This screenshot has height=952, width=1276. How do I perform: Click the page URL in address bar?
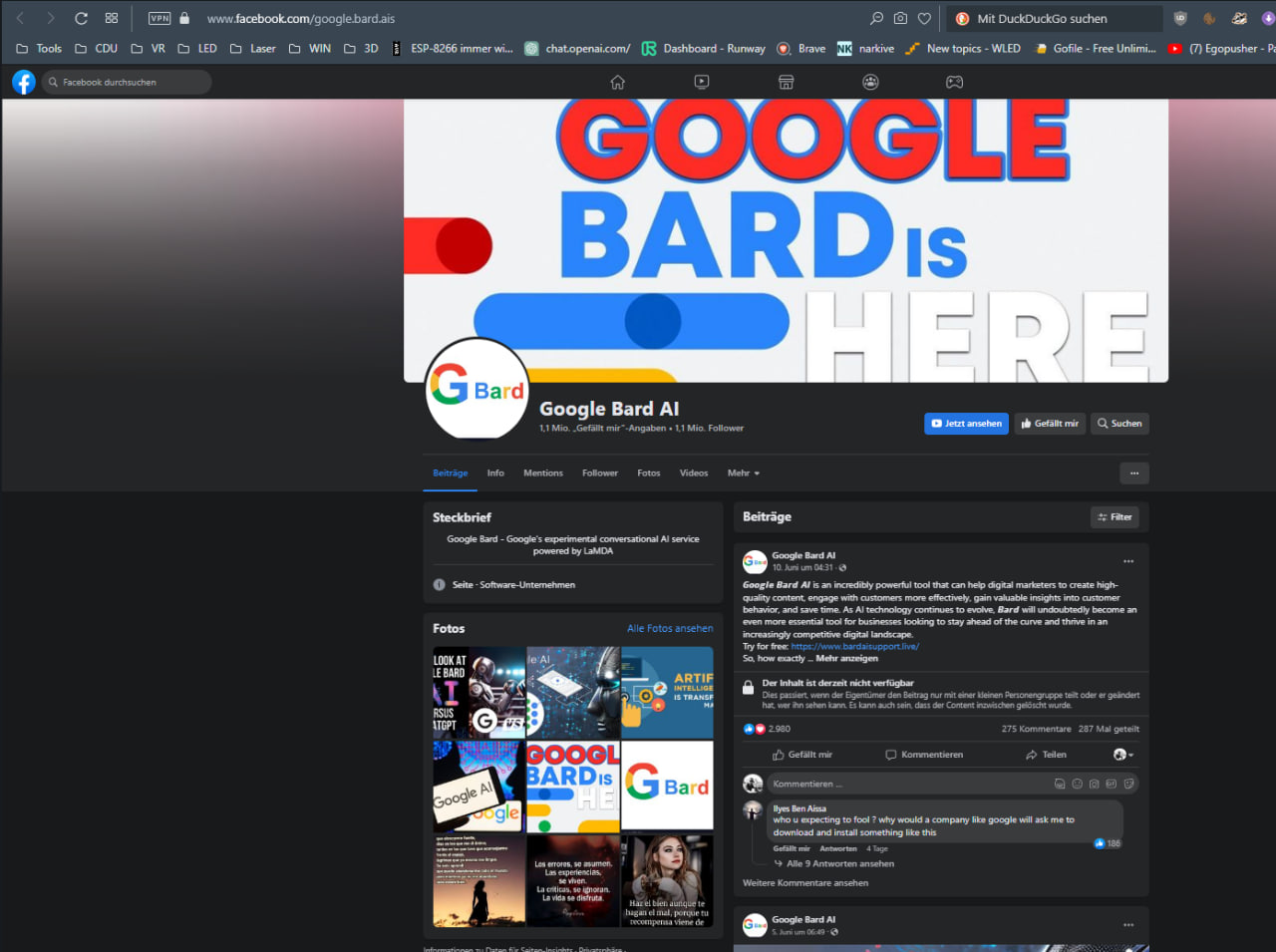(301, 18)
